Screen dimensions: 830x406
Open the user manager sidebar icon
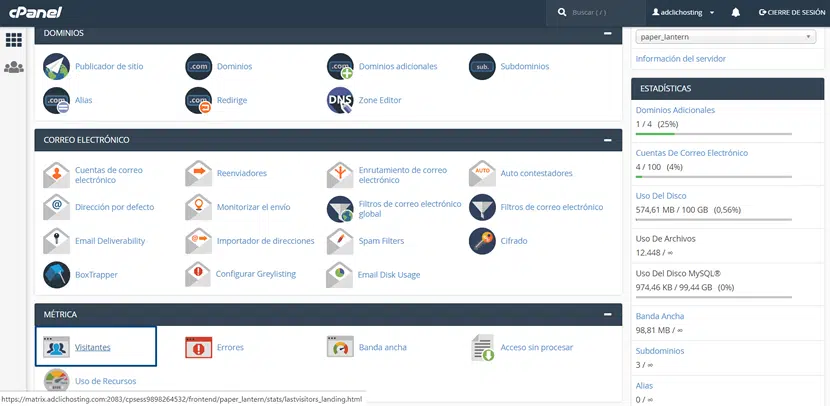pyautogui.click(x=14, y=68)
